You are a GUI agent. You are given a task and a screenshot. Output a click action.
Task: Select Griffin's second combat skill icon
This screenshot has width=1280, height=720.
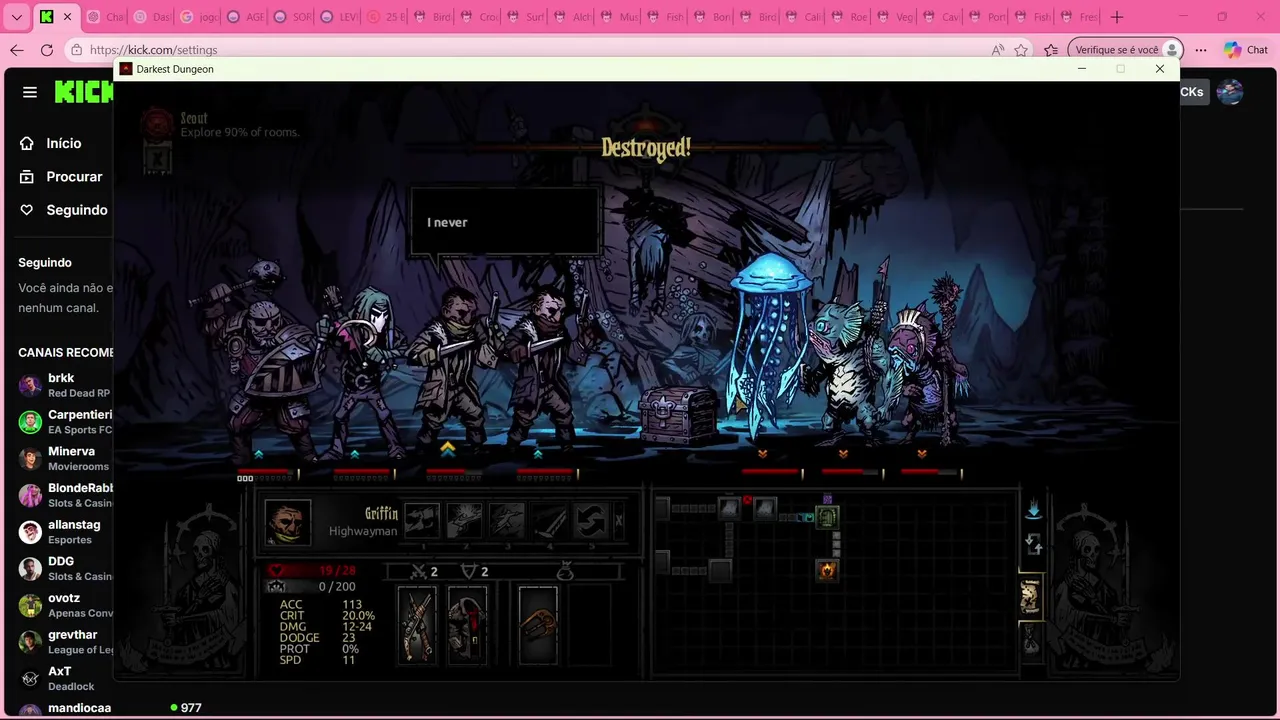click(464, 521)
